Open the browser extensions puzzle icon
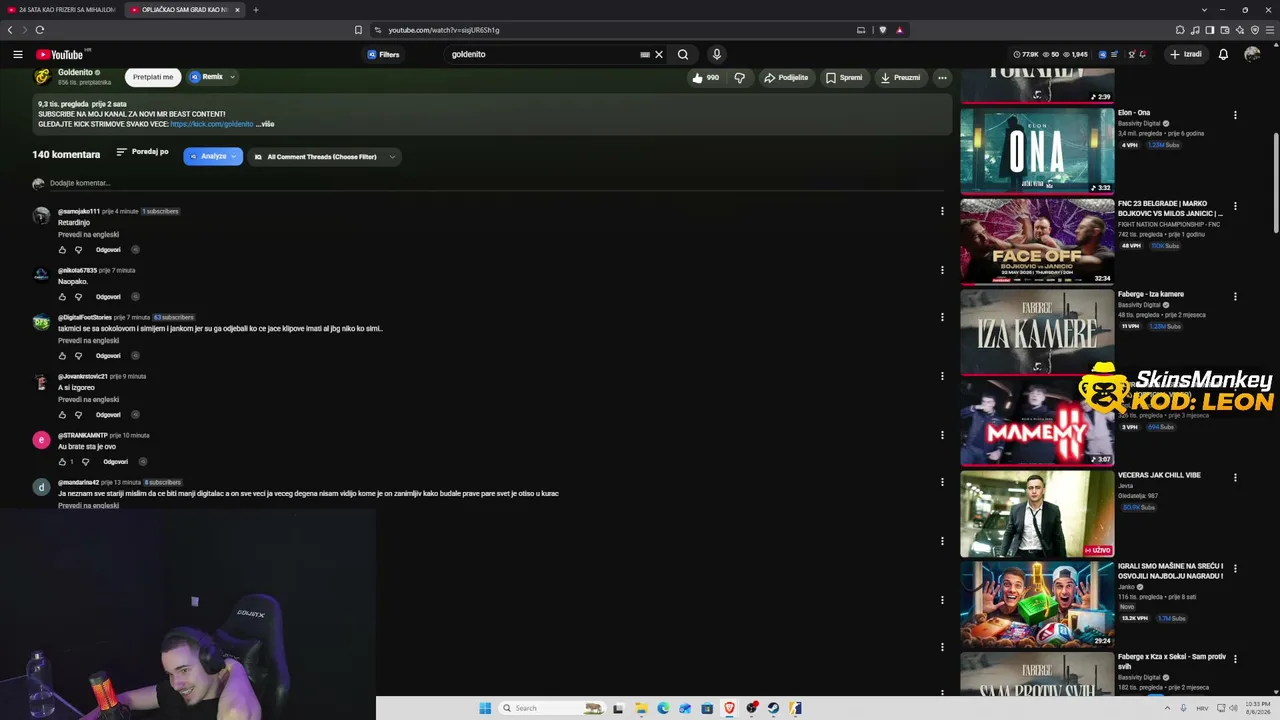The width and height of the screenshot is (1280, 720). tap(1180, 30)
